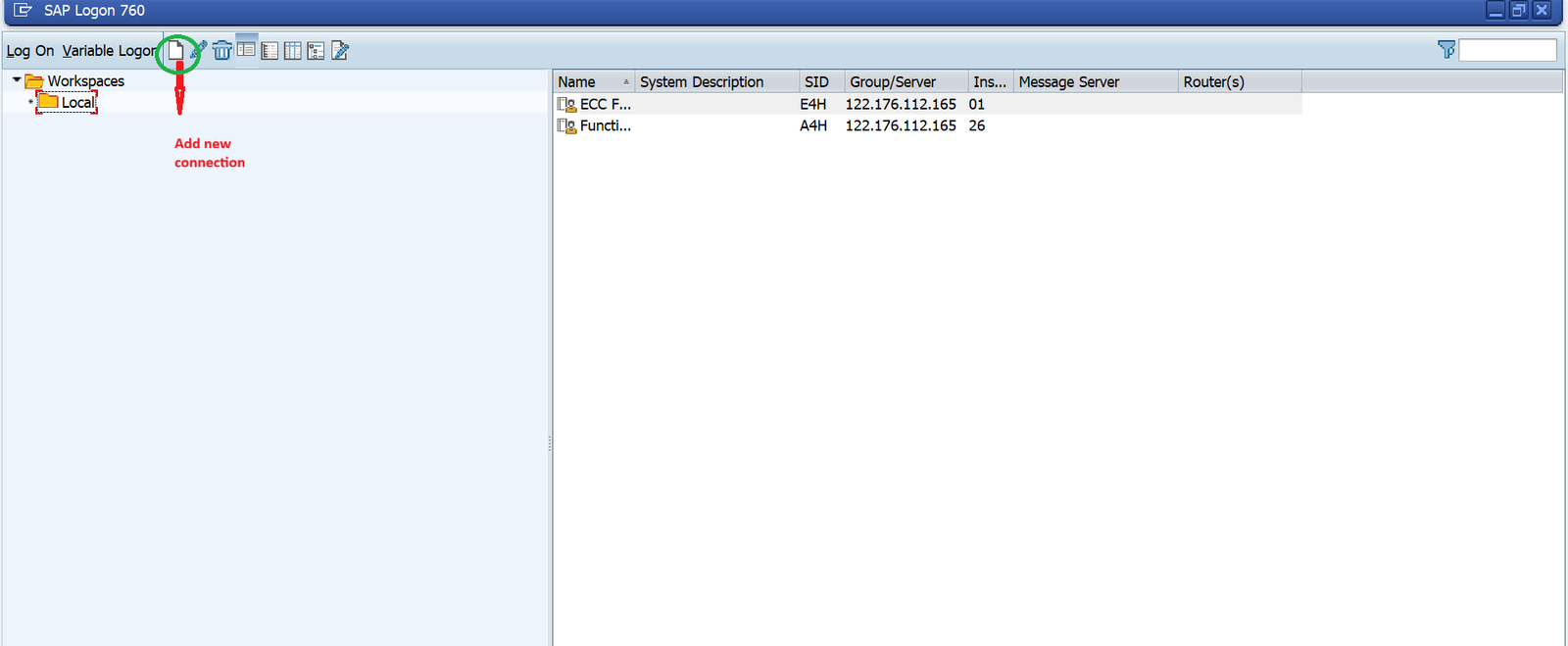Switch to Explorer view icon in toolbar
This screenshot has height=646, width=1568.
(x=246, y=49)
